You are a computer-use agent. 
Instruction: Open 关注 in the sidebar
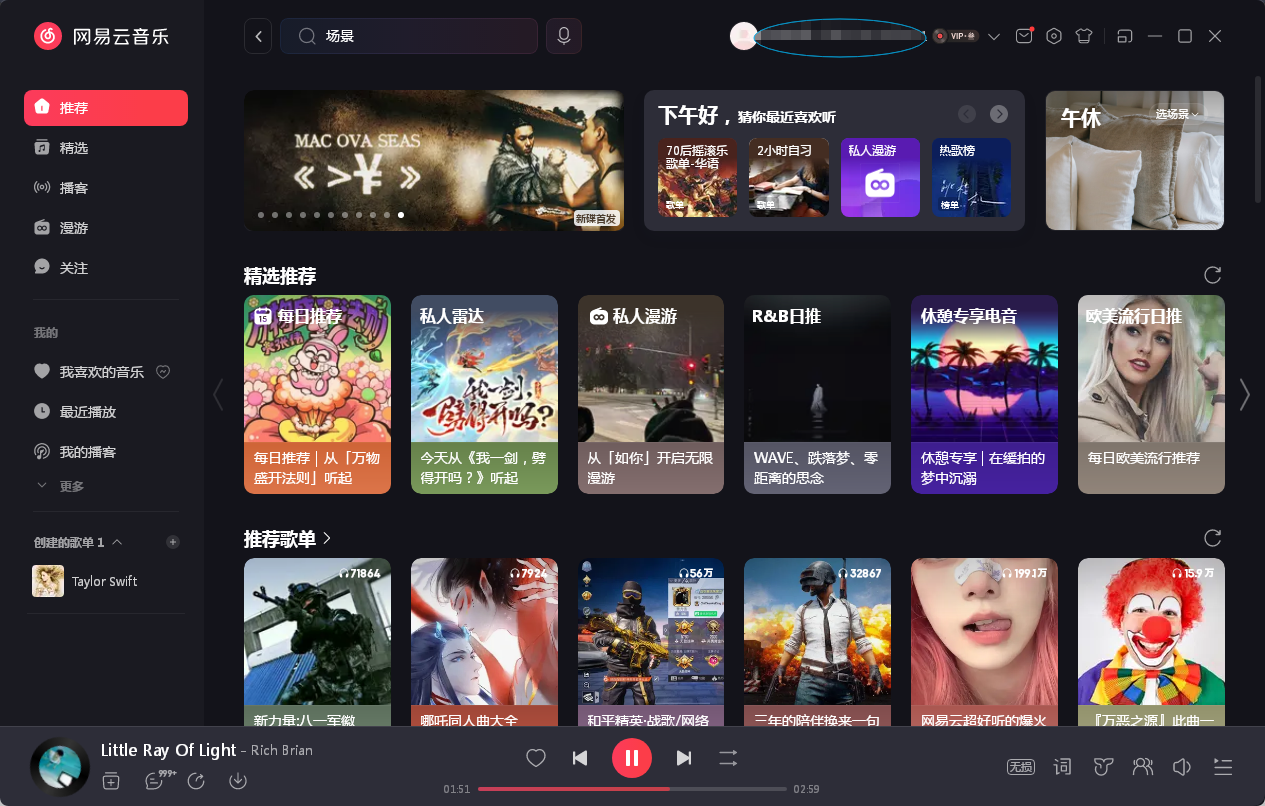click(x=106, y=268)
